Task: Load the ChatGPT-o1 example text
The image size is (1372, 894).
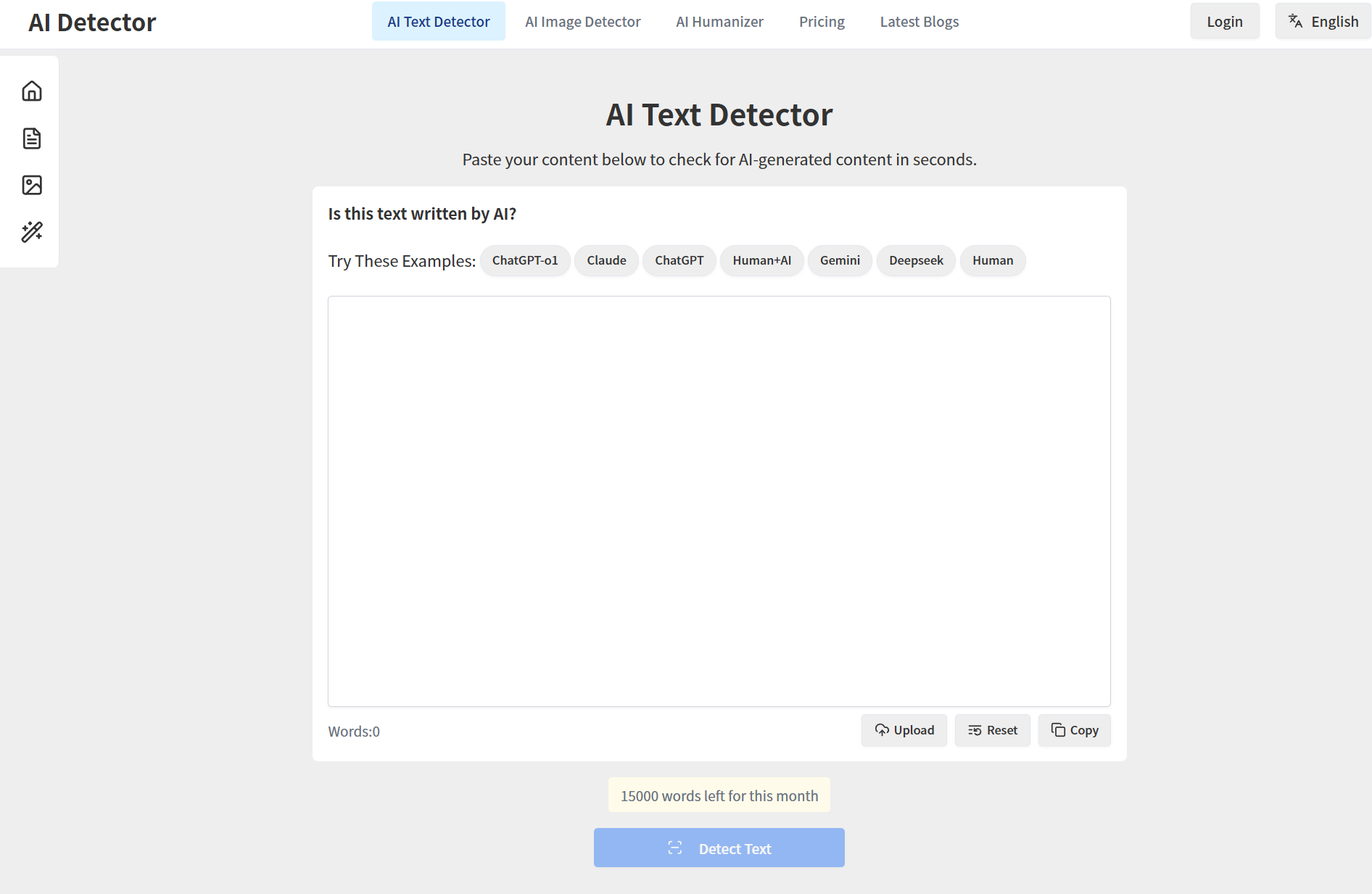Action: click(525, 260)
